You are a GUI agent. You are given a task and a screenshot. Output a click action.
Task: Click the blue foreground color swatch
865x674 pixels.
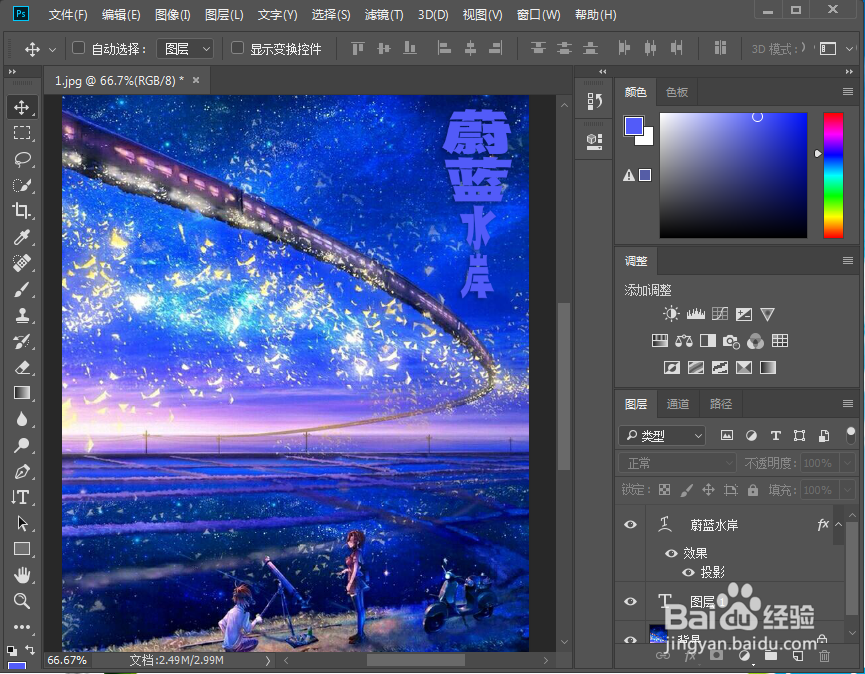(633, 126)
